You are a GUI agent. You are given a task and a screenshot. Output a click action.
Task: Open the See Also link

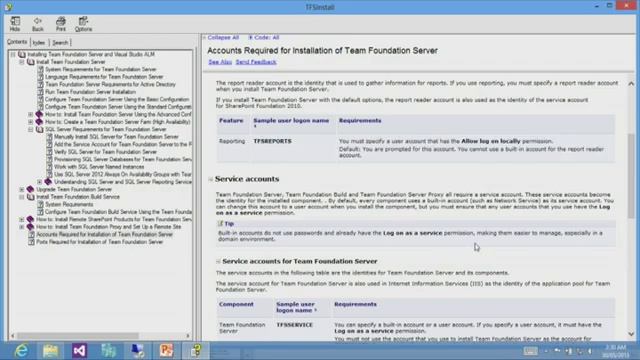click(220, 62)
